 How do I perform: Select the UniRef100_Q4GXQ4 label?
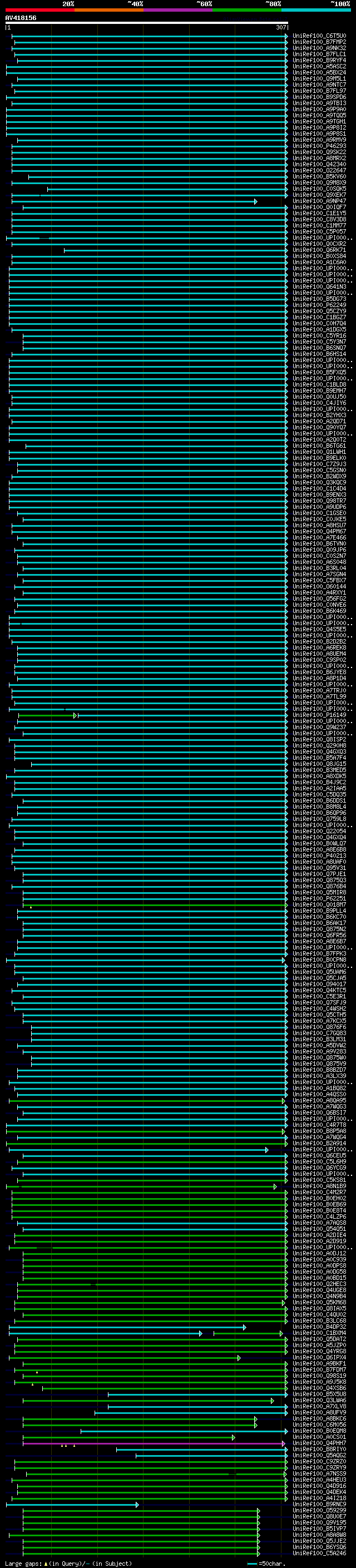click(319, 838)
